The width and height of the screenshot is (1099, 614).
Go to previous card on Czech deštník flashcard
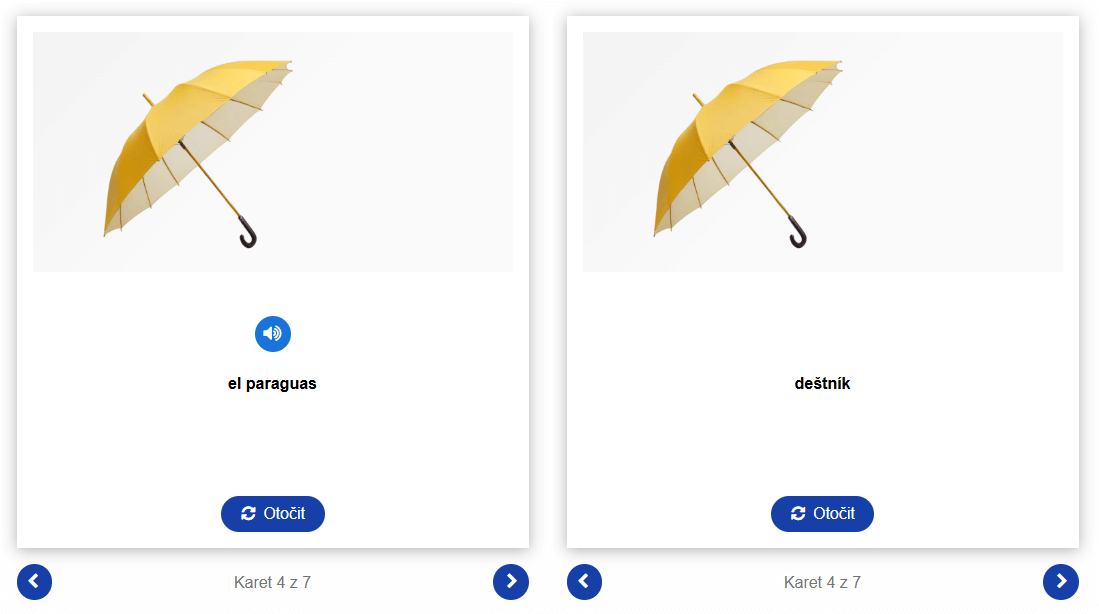click(585, 582)
